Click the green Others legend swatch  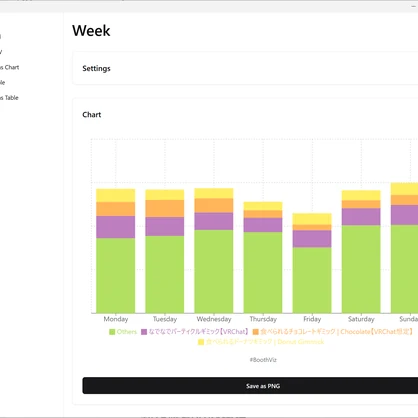pos(112,332)
